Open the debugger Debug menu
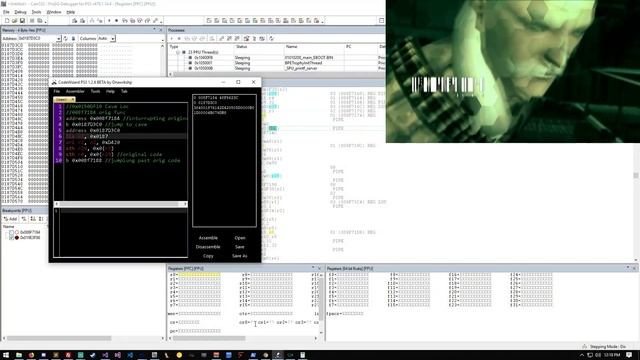This screenshot has height=360, width=640. pos(20,12)
